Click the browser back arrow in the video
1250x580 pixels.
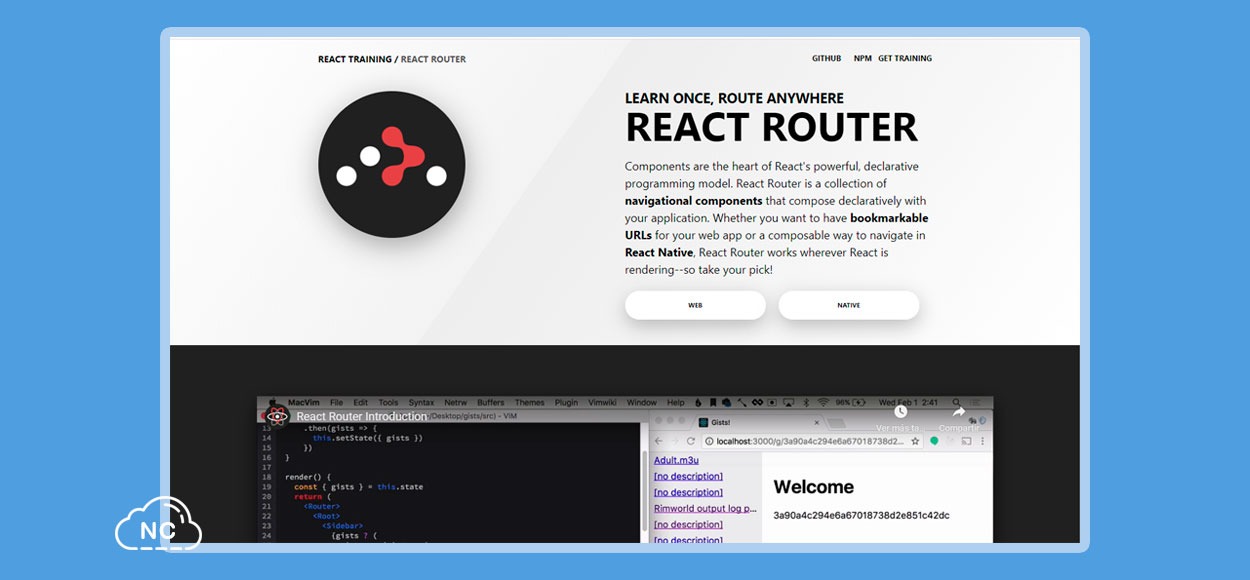pos(659,441)
